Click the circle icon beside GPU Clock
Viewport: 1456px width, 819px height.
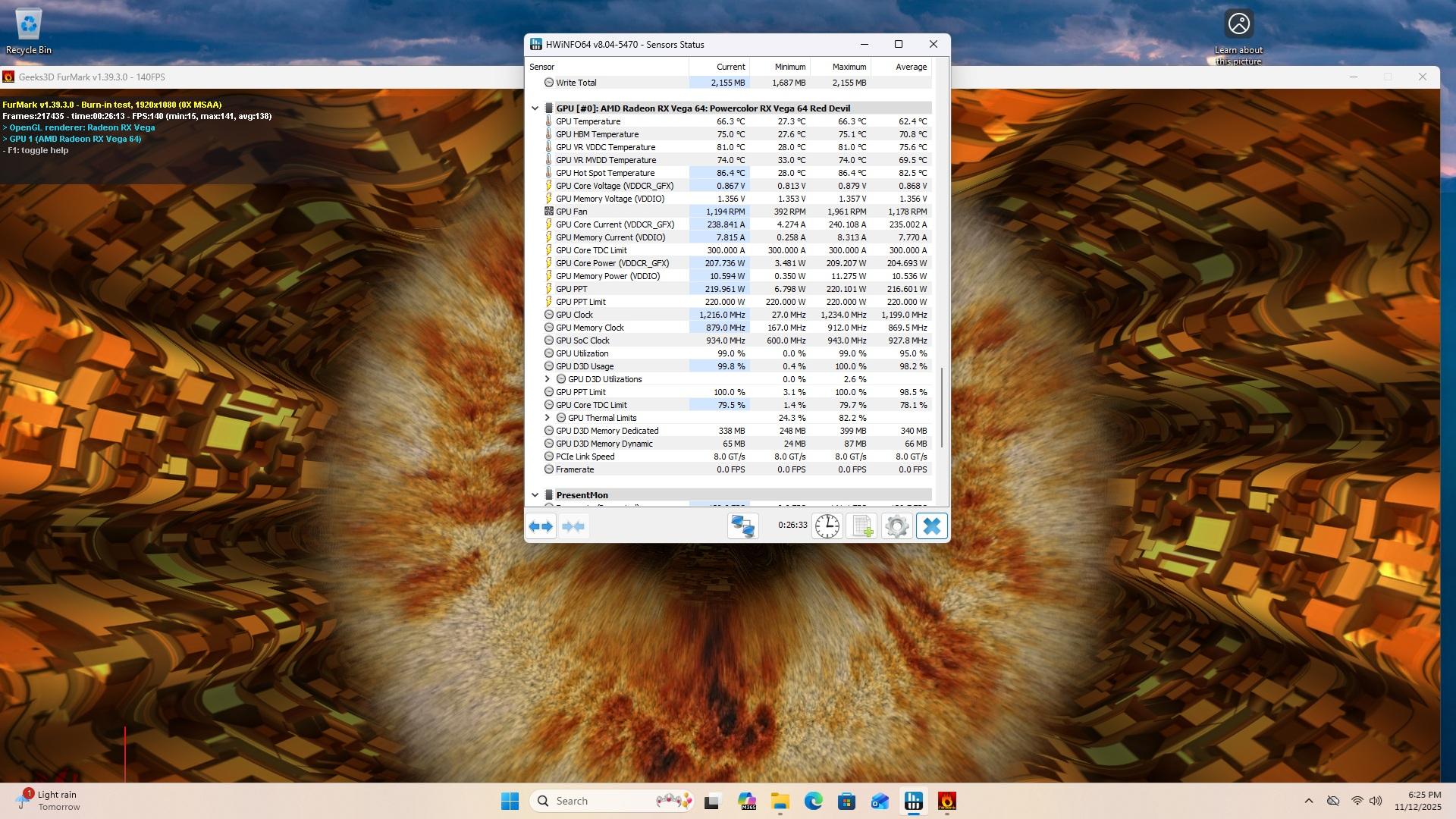point(549,315)
